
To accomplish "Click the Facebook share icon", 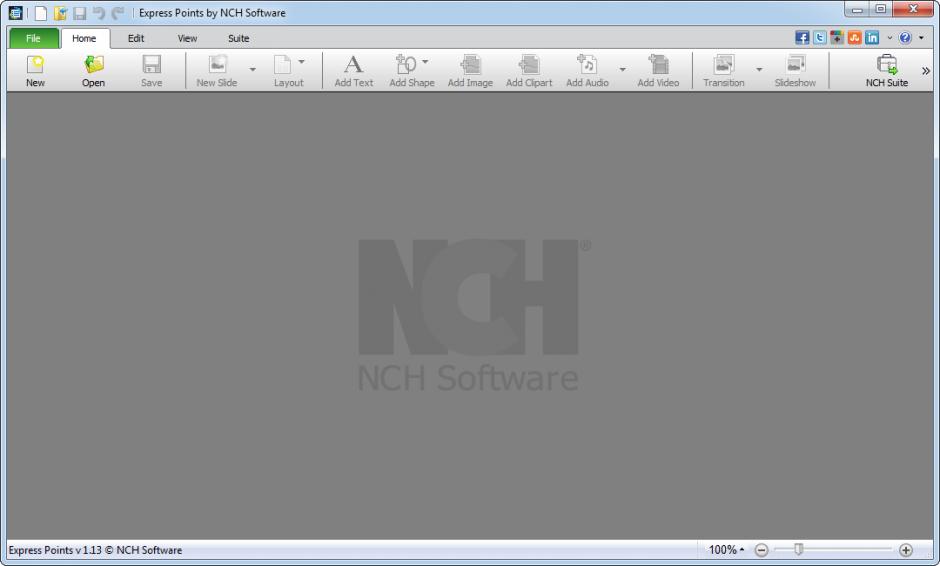I will click(802, 38).
